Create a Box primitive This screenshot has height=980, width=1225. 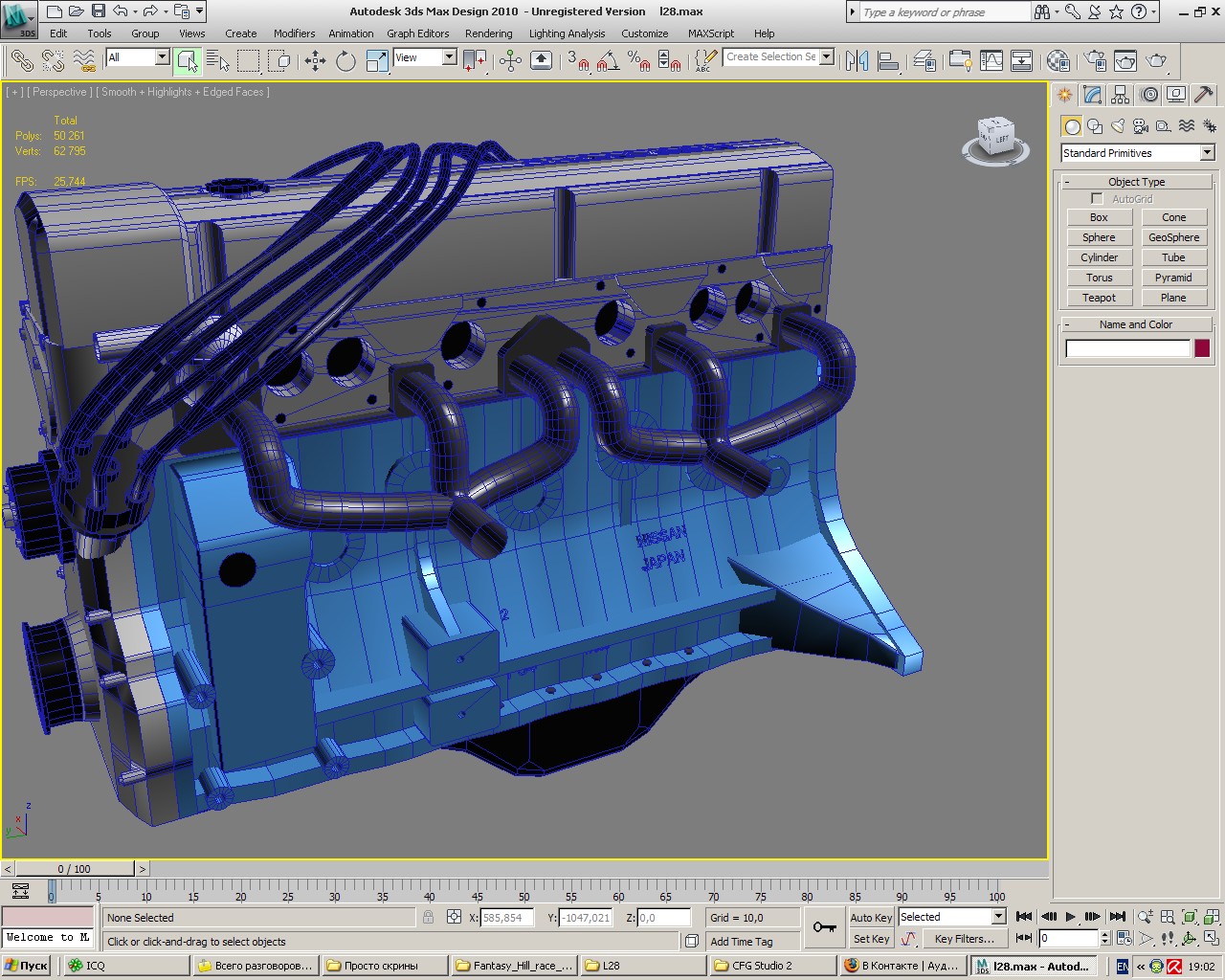coord(1099,217)
